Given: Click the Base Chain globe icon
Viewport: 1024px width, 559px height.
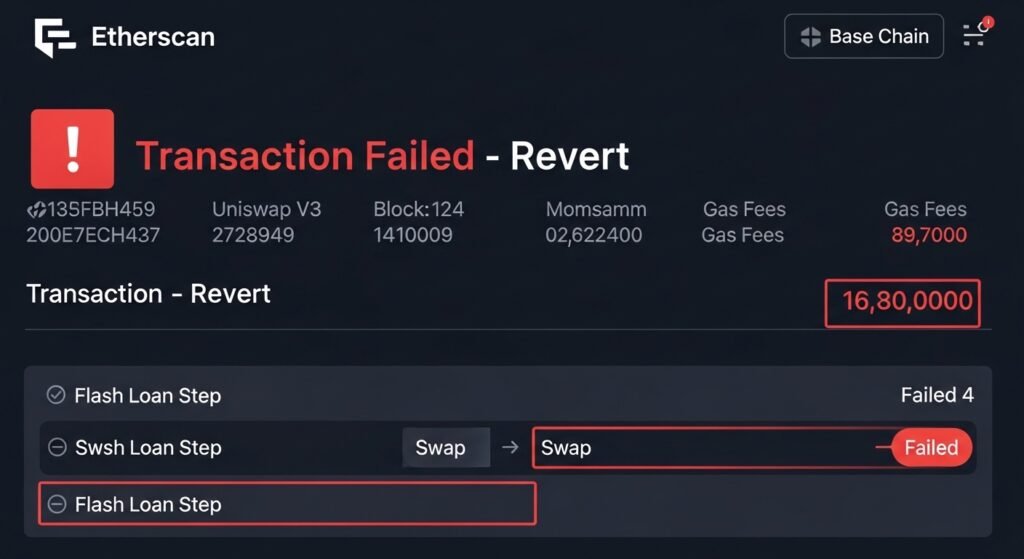Looking at the screenshot, I should pyautogui.click(x=810, y=37).
